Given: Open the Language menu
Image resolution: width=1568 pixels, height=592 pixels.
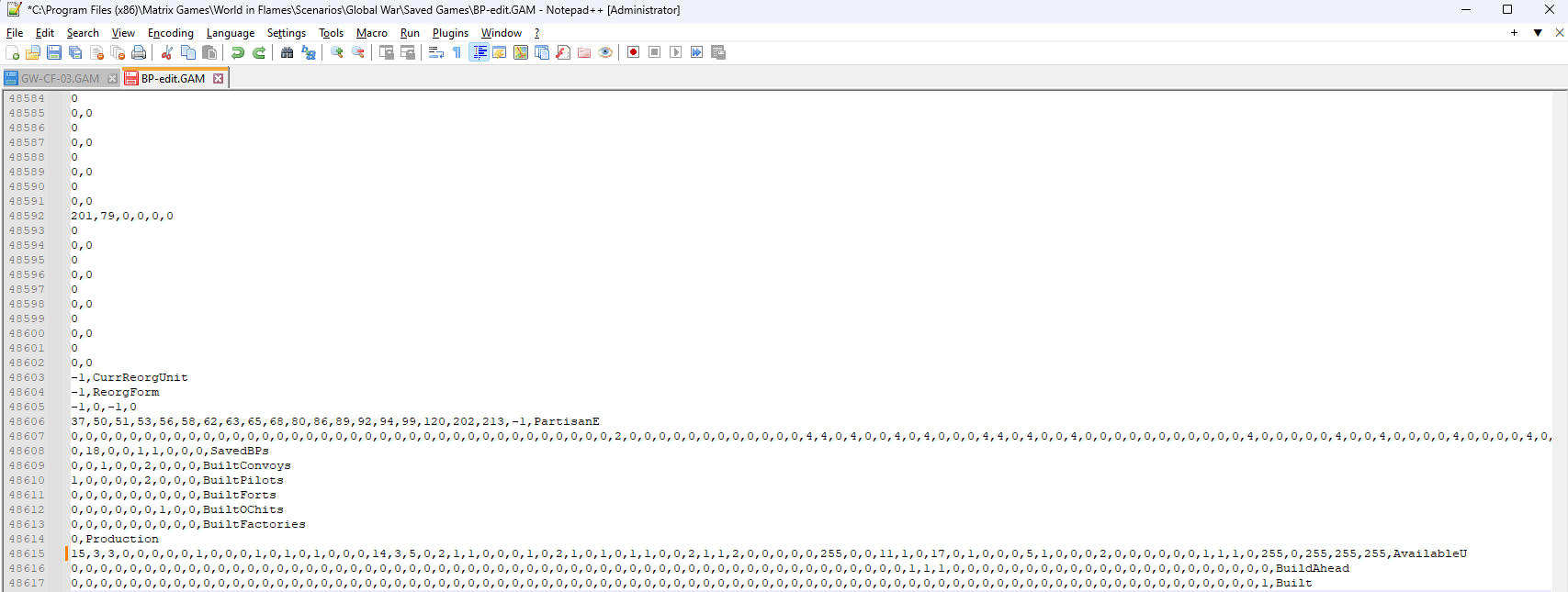Looking at the screenshot, I should click(x=231, y=33).
